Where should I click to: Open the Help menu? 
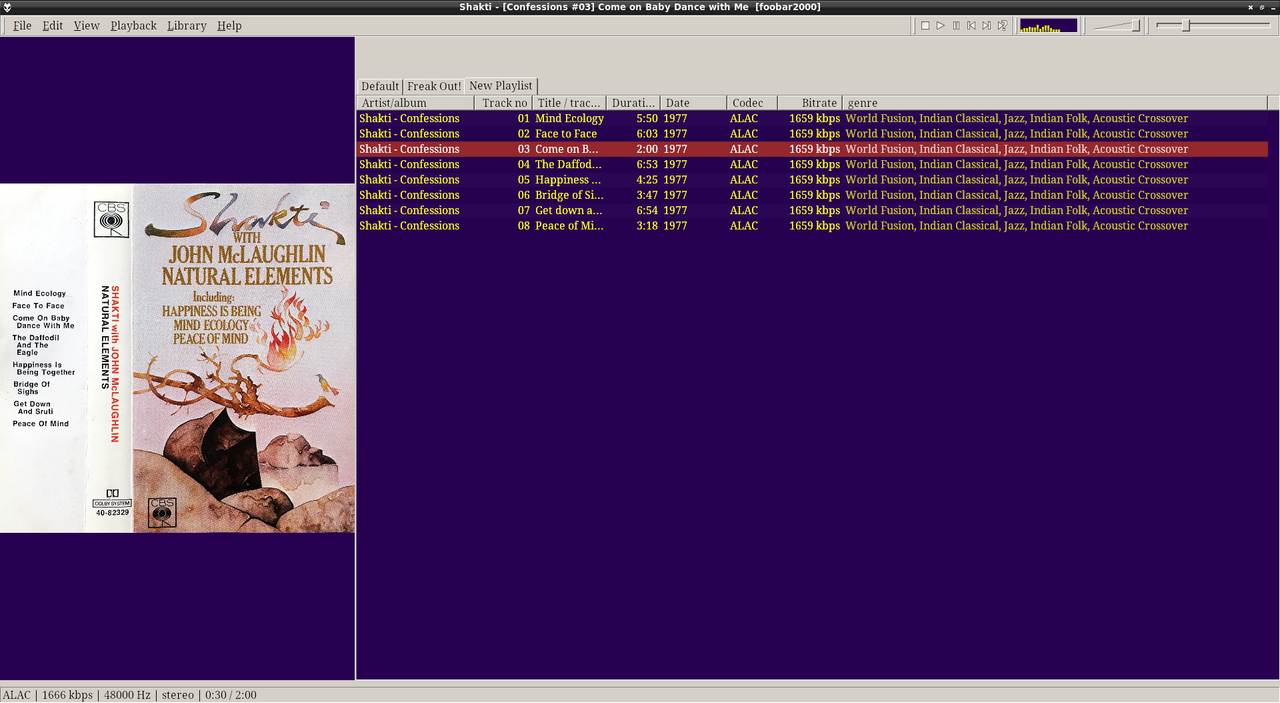229,26
